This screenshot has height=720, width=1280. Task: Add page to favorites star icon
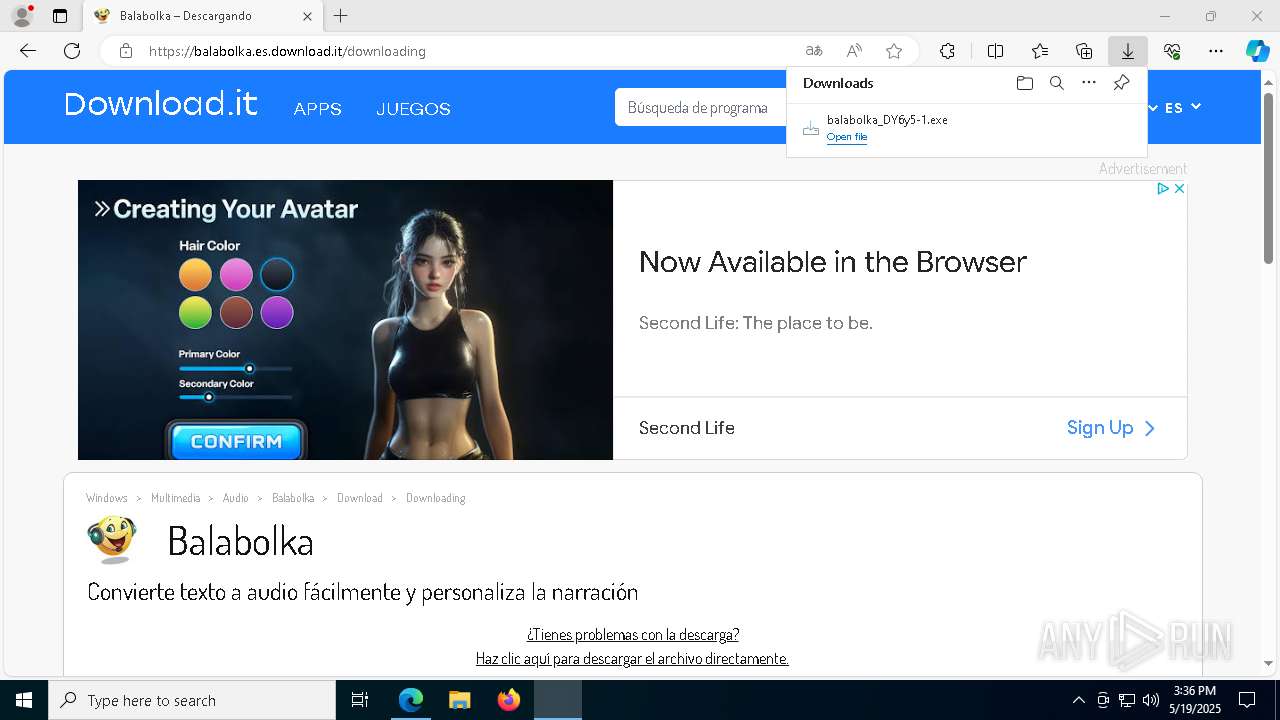[x=894, y=51]
